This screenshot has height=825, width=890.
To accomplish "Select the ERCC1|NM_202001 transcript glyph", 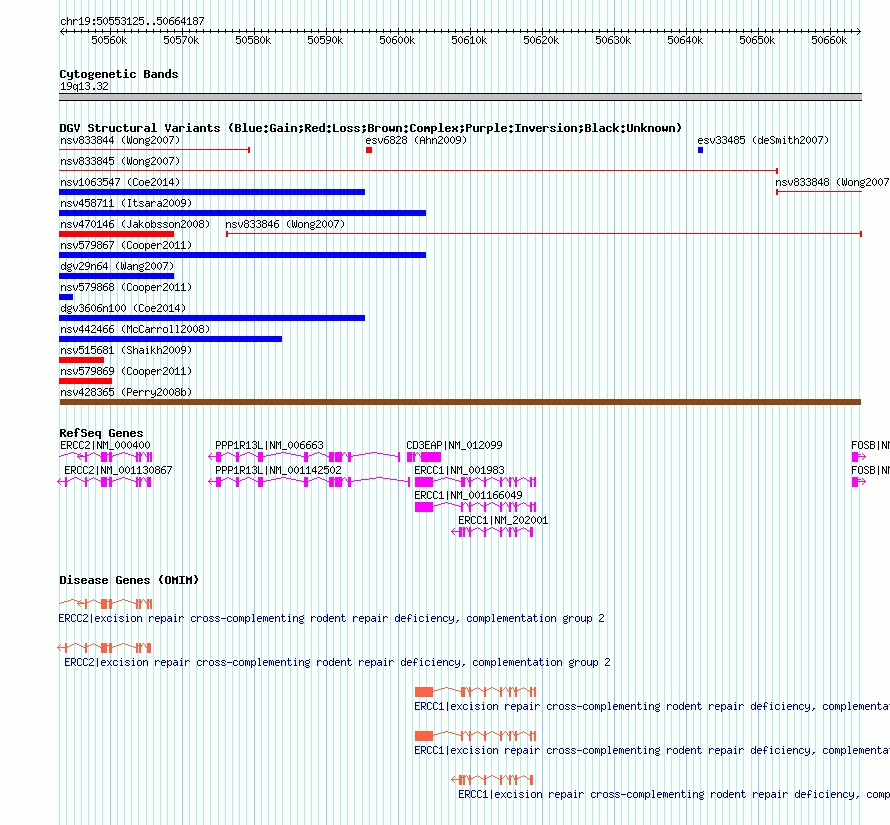I will tap(492, 532).
